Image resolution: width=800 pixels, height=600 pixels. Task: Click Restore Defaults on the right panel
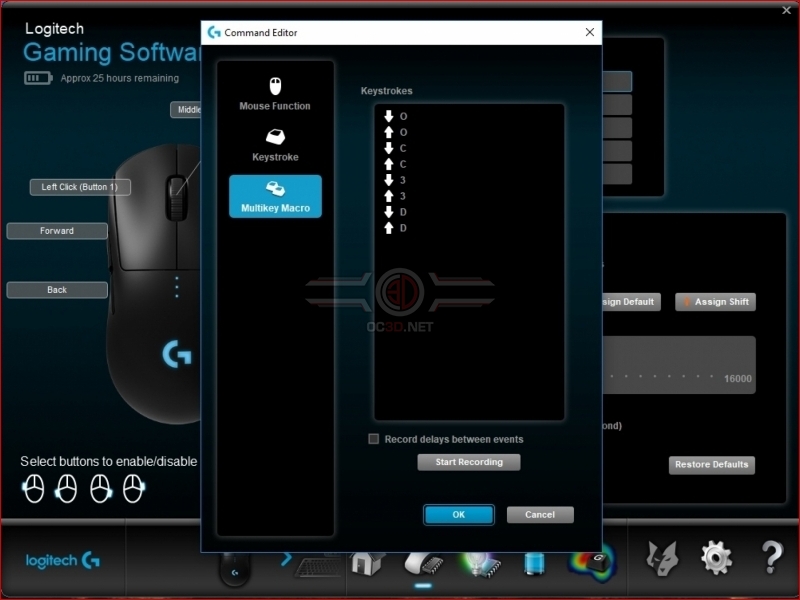[711, 464]
